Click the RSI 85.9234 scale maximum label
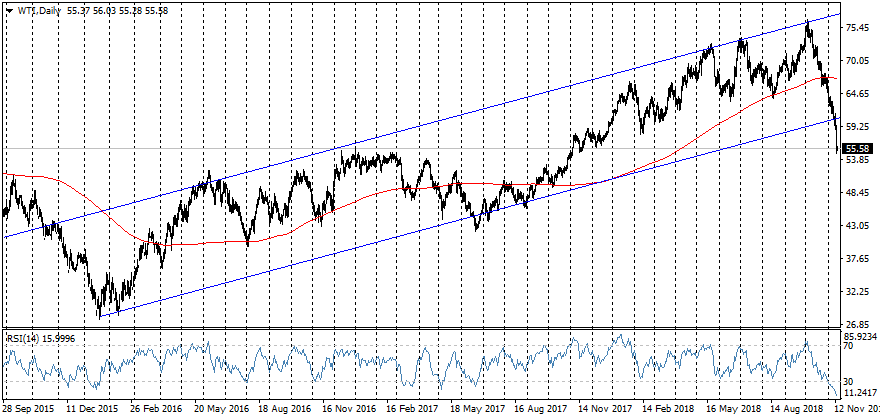The height and width of the screenshot is (420, 880). (x=860, y=335)
